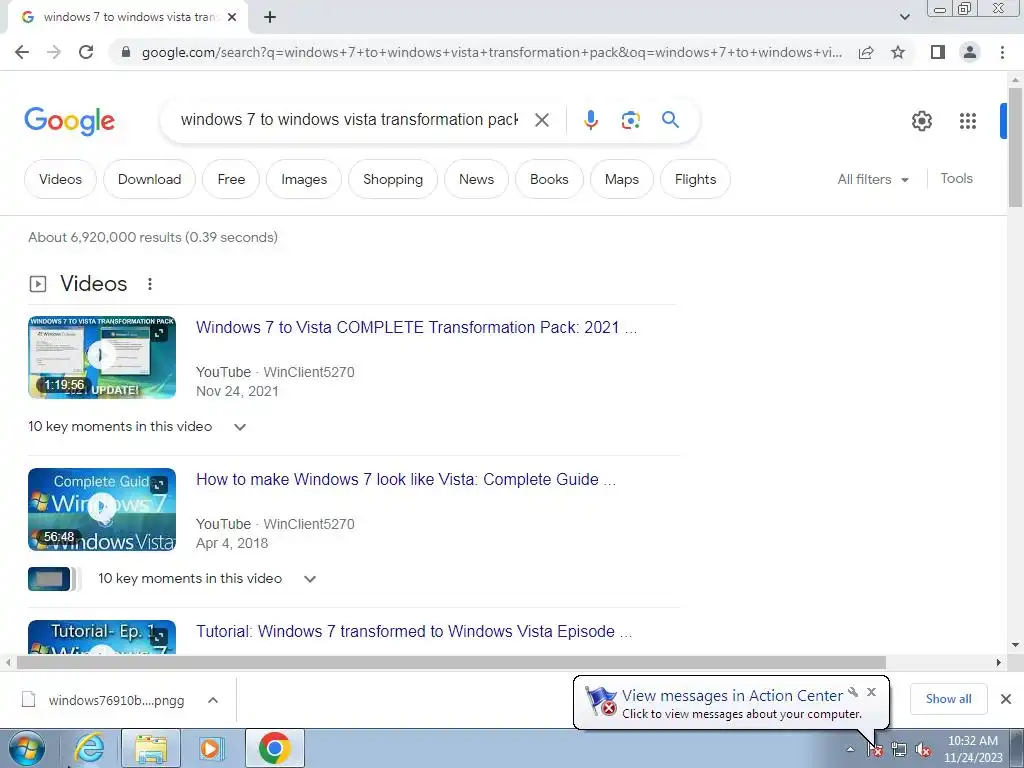
Task: Customize Action Center notification wrench icon
Action: click(x=853, y=692)
